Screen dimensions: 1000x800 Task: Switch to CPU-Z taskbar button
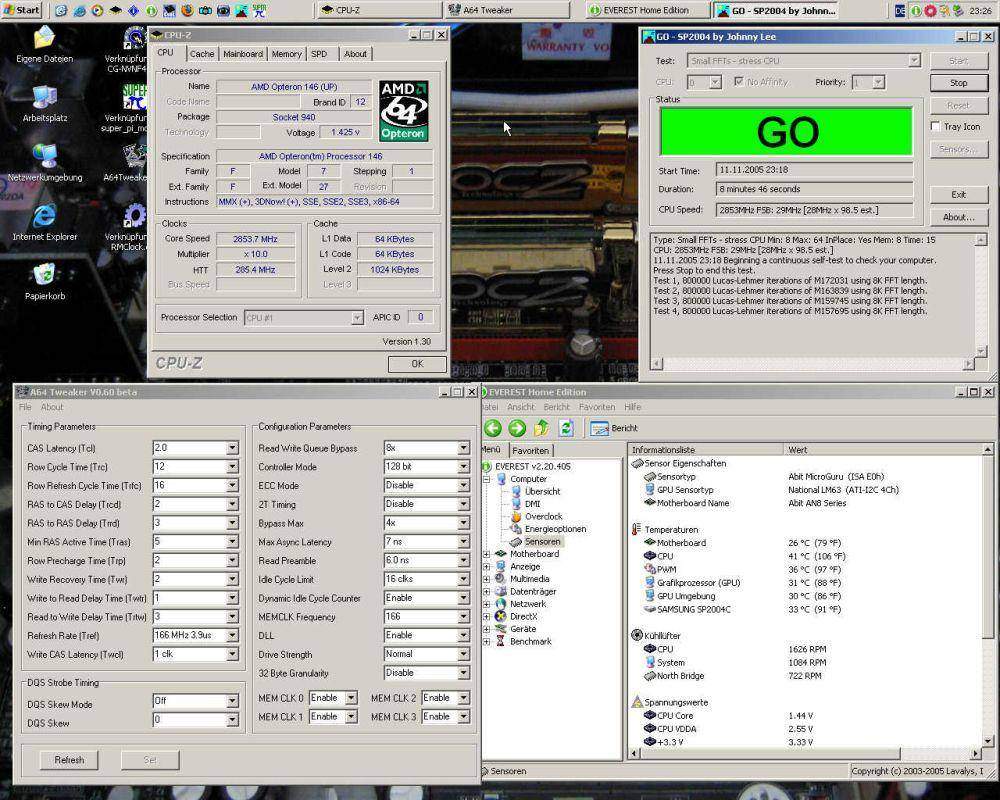tap(379, 10)
